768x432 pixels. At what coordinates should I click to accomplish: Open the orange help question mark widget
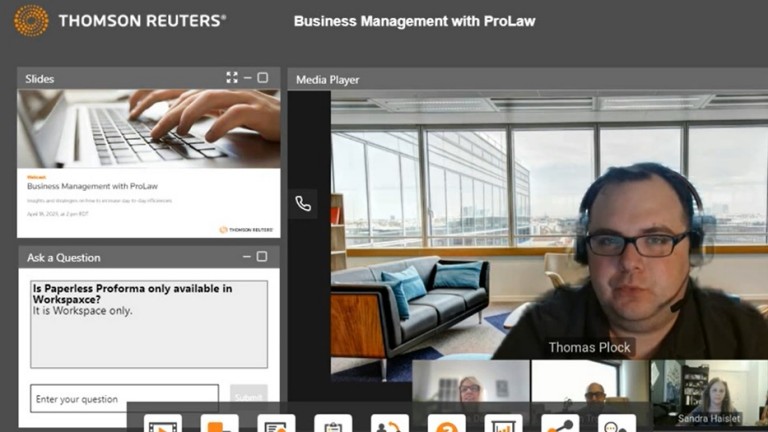pos(446,424)
